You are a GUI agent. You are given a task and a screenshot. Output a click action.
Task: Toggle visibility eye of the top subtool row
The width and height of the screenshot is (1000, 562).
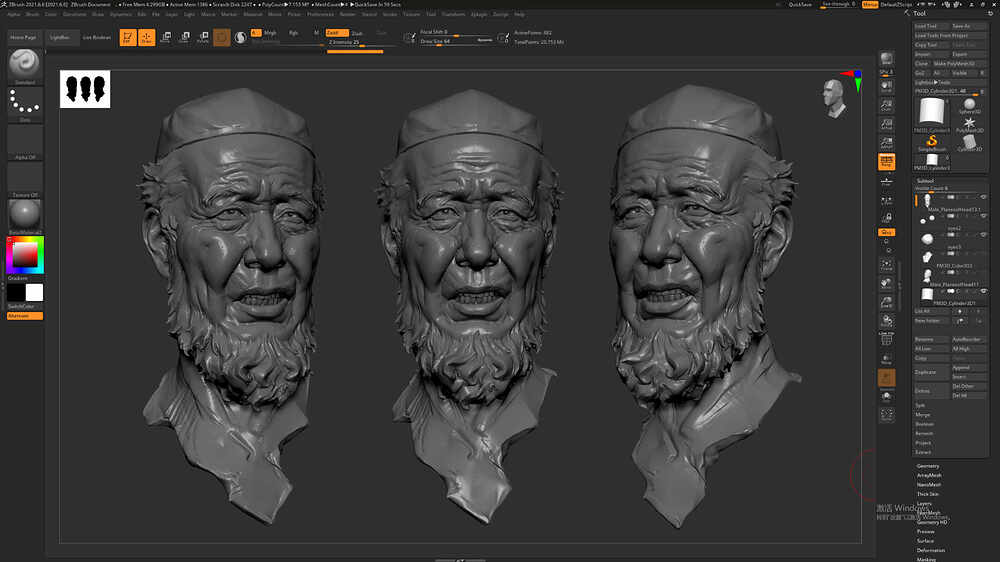click(983, 198)
